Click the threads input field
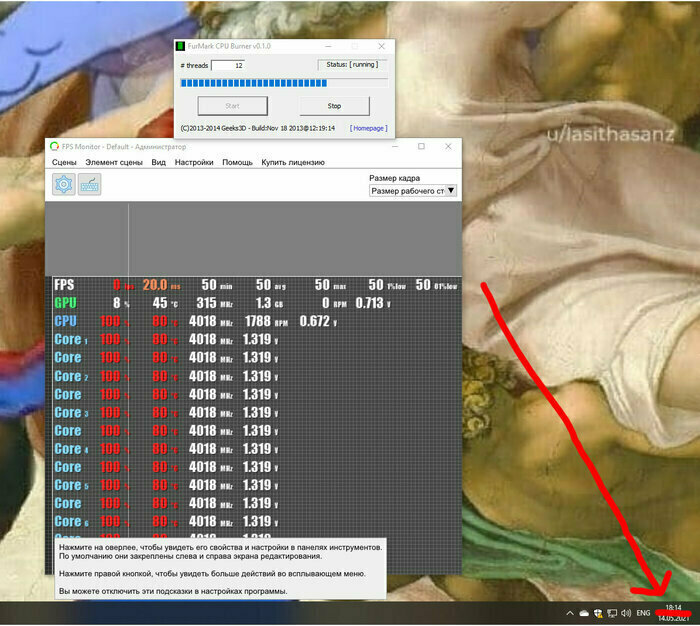 pyautogui.click(x=228, y=66)
